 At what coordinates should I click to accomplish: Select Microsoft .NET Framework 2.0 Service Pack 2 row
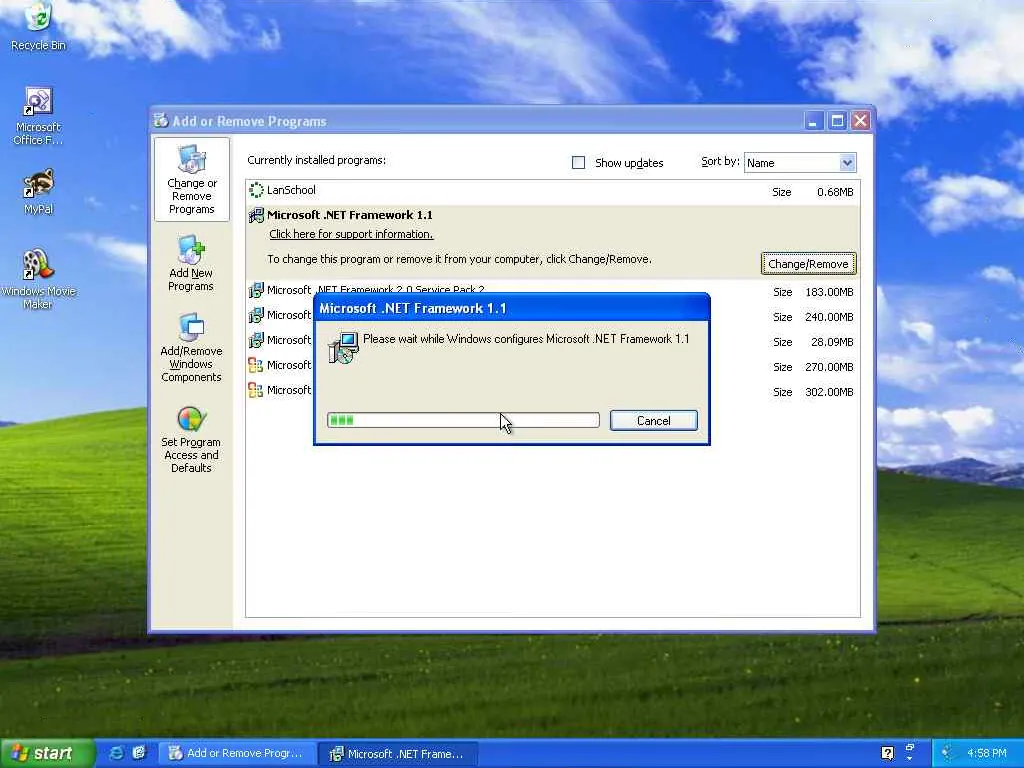coord(552,291)
